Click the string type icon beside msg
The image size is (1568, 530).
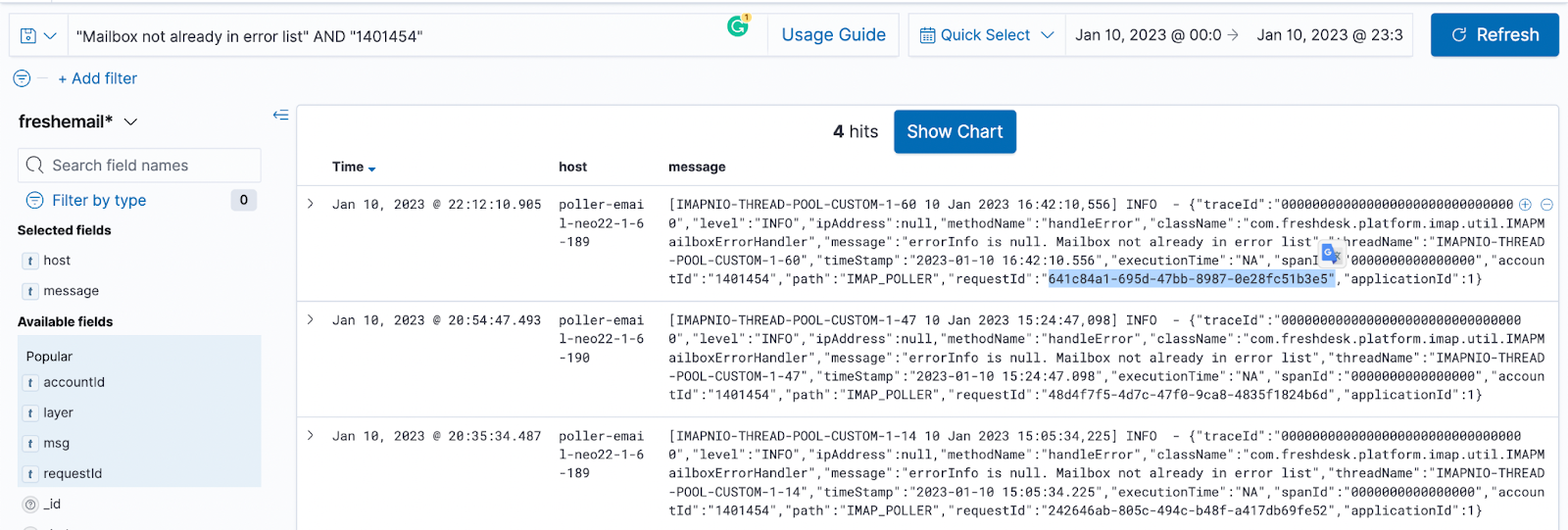[x=30, y=443]
